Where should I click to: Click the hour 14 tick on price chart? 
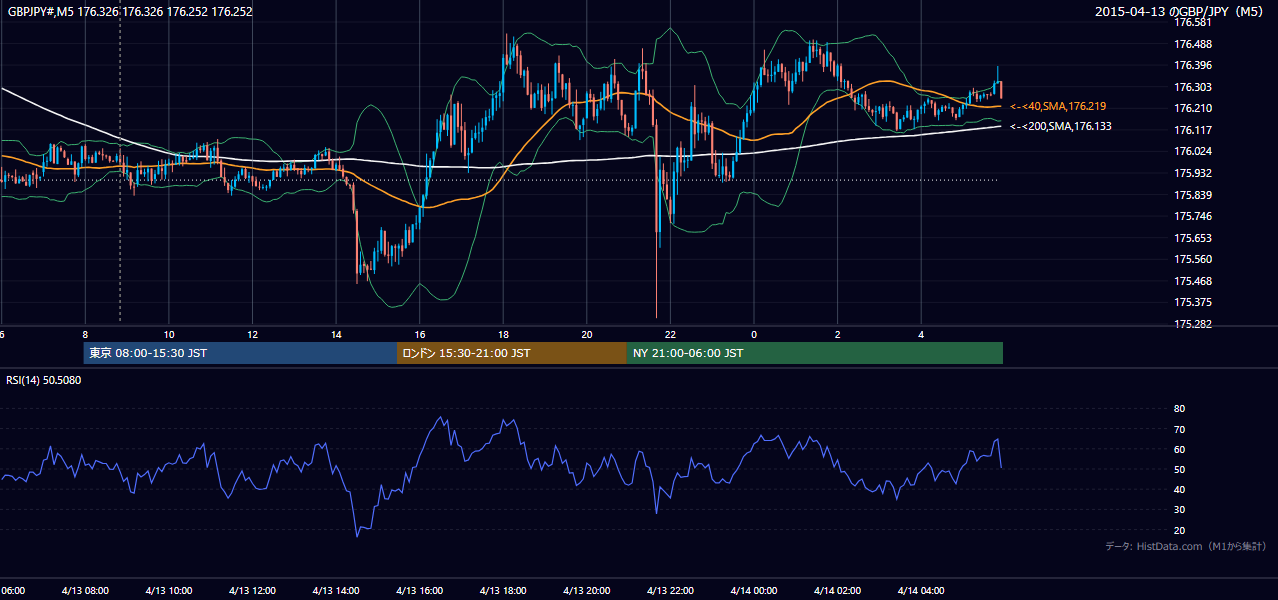(336, 334)
